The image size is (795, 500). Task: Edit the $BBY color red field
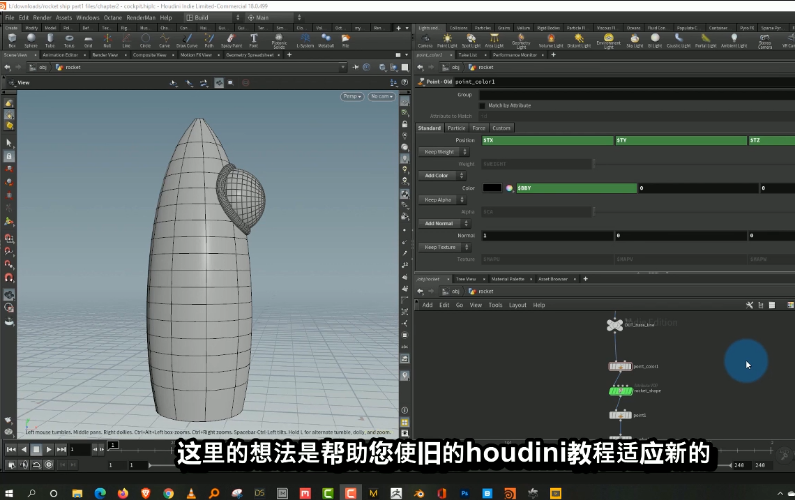(x=576, y=188)
